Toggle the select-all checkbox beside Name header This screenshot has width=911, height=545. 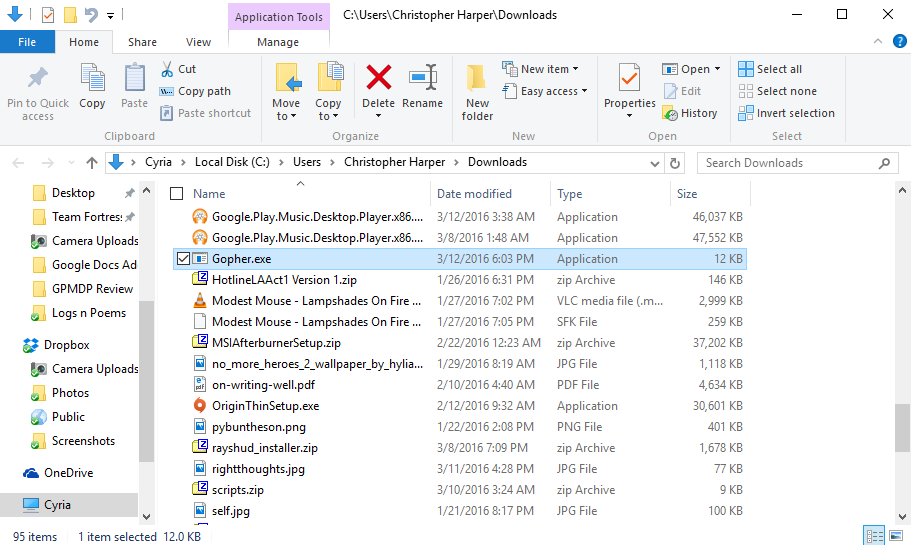(x=177, y=193)
